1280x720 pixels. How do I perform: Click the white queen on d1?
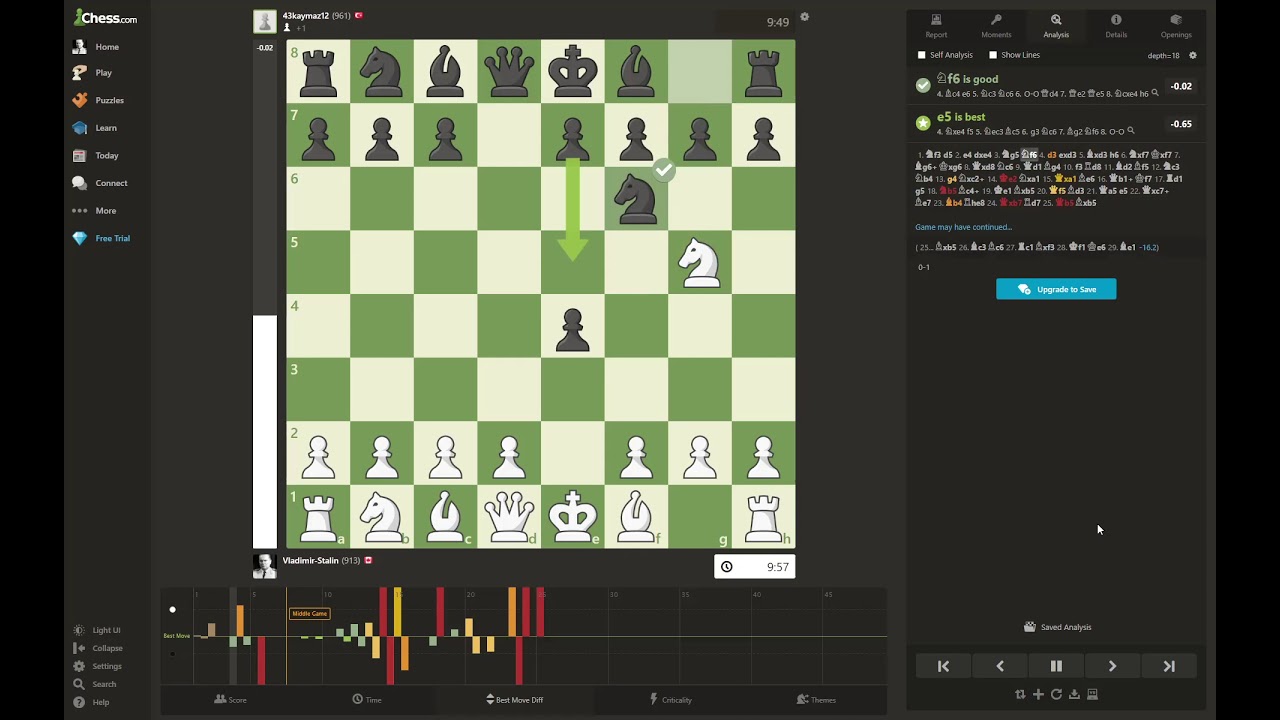pyautogui.click(x=509, y=517)
